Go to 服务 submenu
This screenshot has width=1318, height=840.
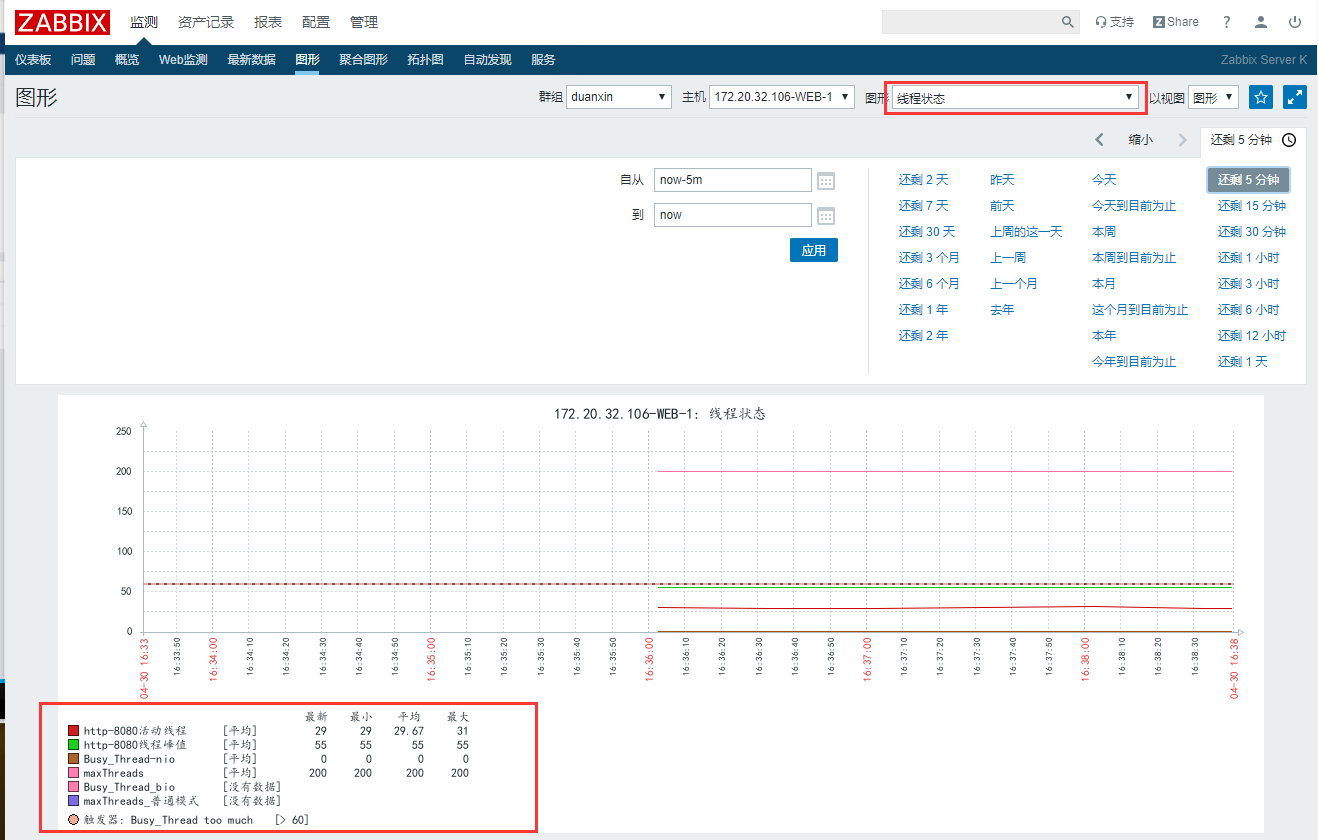coord(543,60)
